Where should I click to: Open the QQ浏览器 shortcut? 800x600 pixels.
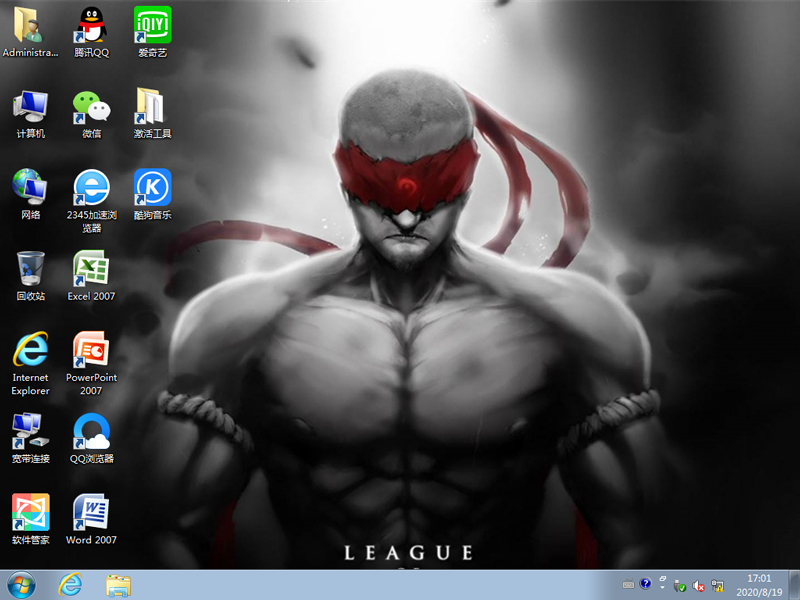(x=91, y=438)
